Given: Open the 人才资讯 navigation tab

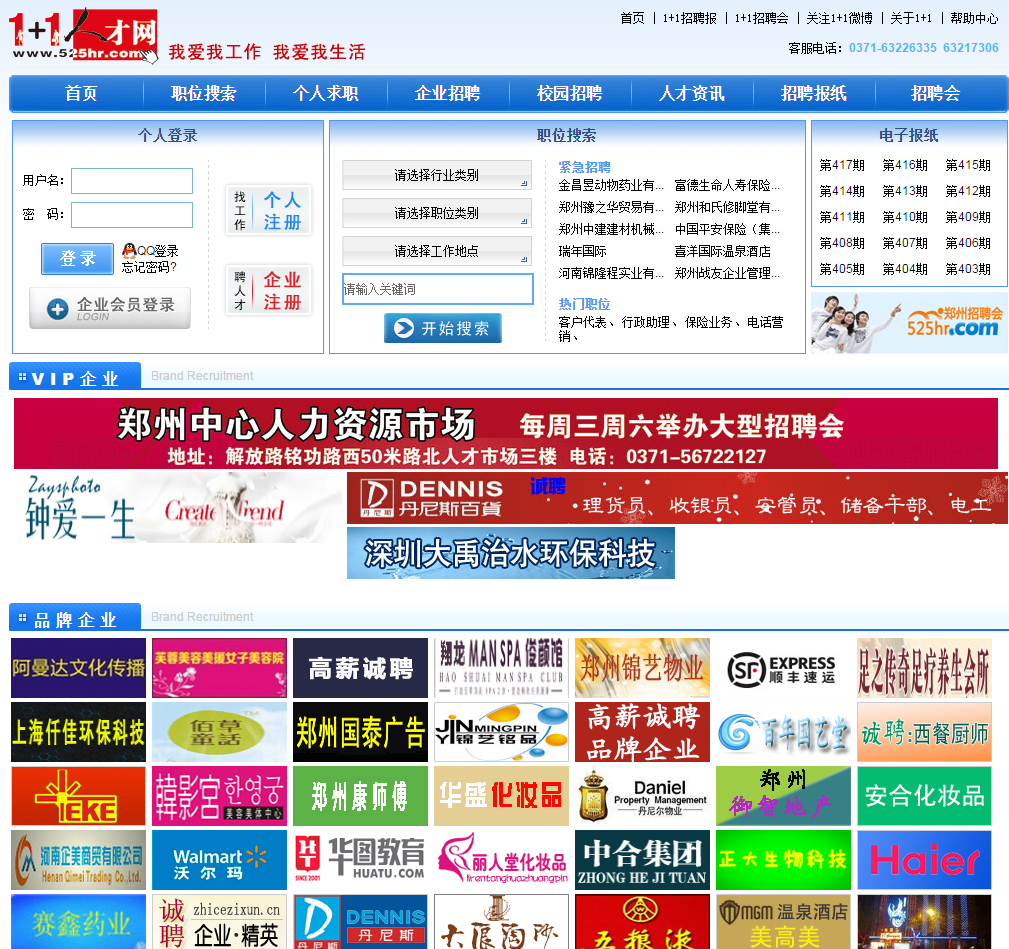Looking at the screenshot, I should click(692, 93).
